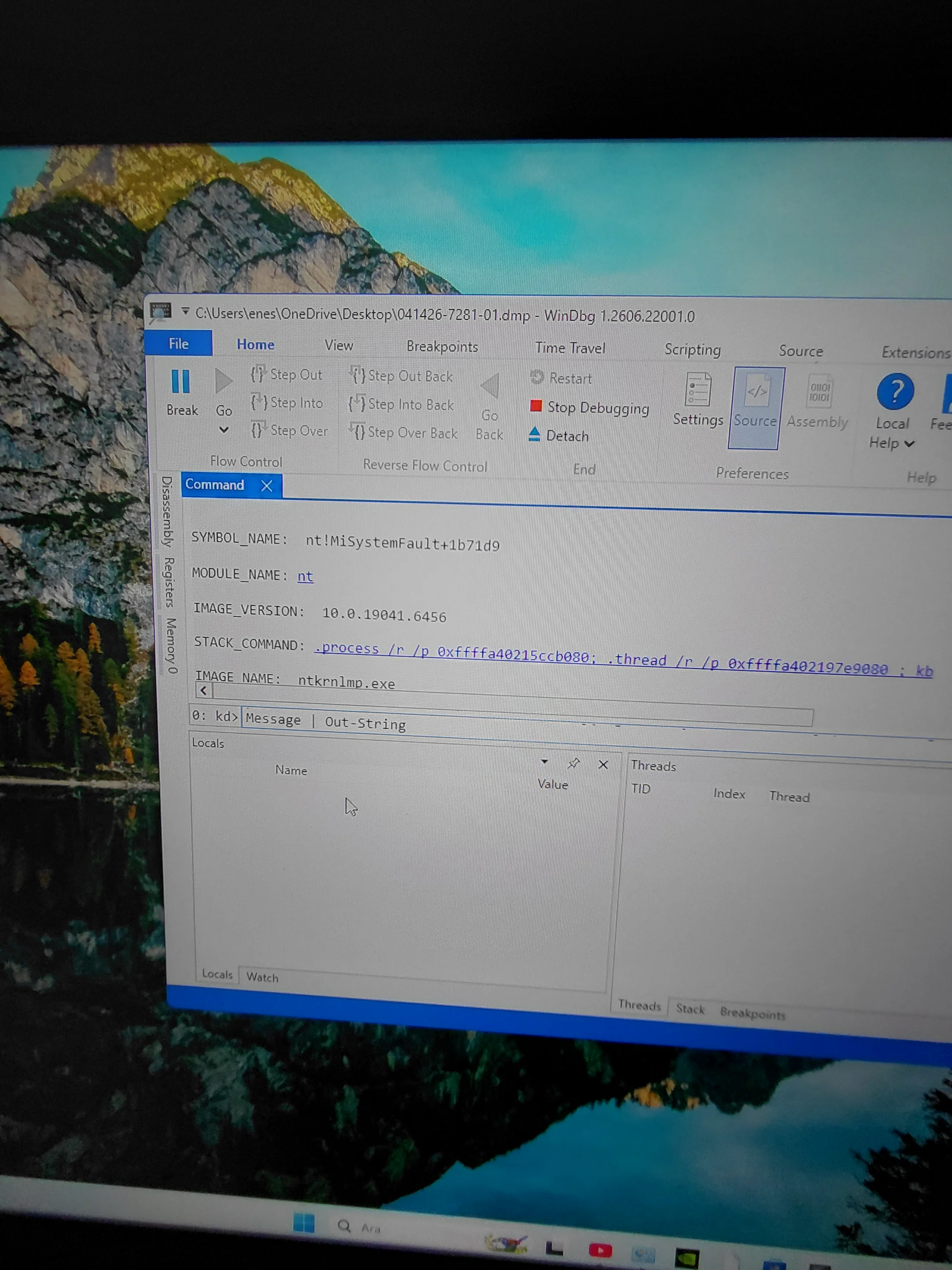This screenshot has width=952, height=1270.
Task: Open the Registers side tab
Action: coord(169,582)
